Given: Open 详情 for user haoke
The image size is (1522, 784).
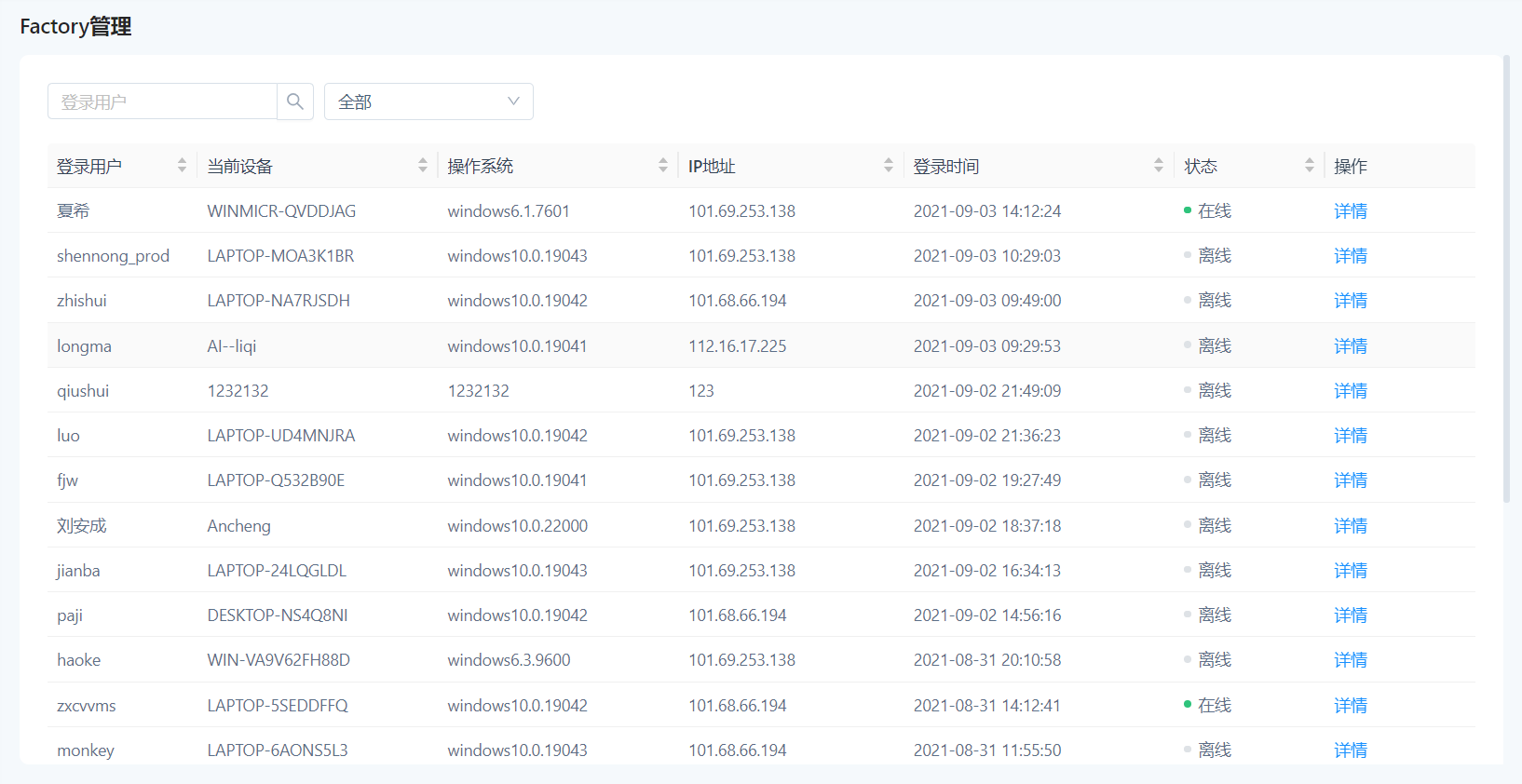Looking at the screenshot, I should tap(1350, 660).
